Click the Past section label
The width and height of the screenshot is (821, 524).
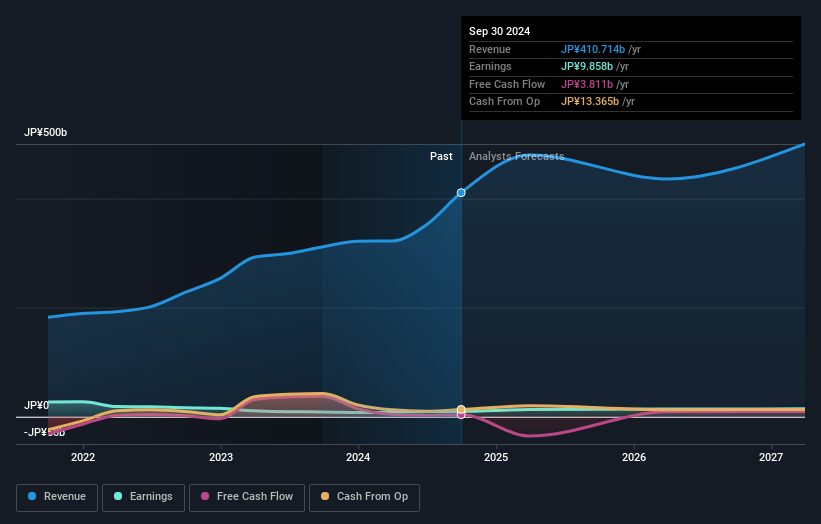(441, 156)
